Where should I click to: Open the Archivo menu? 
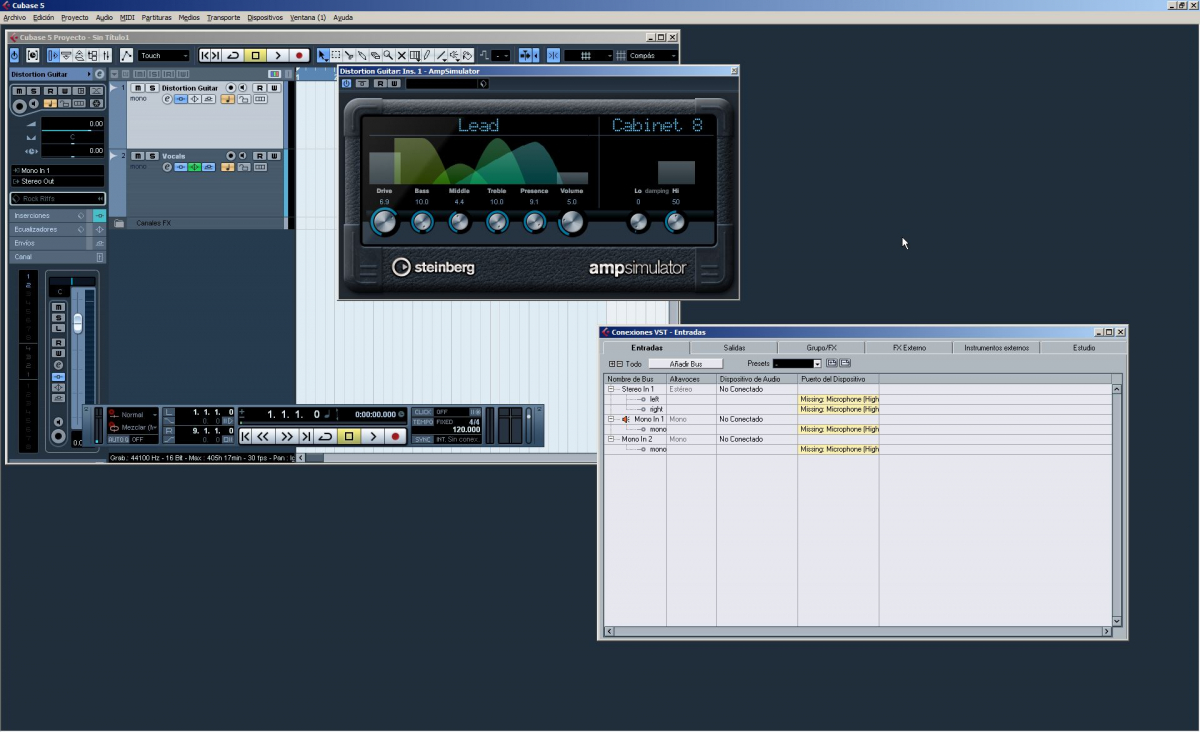14,18
